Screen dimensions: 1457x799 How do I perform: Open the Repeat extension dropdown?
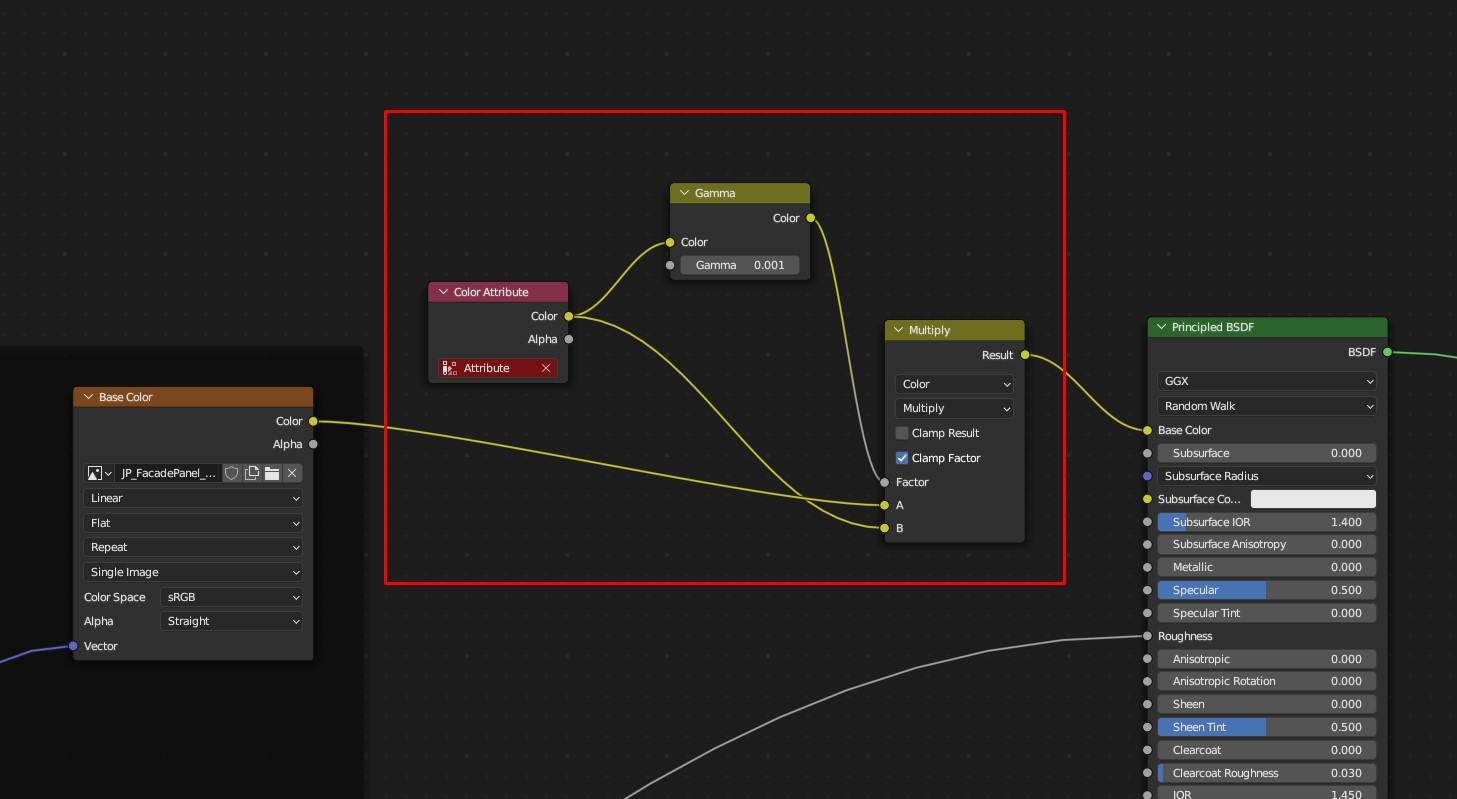pyautogui.click(x=193, y=547)
